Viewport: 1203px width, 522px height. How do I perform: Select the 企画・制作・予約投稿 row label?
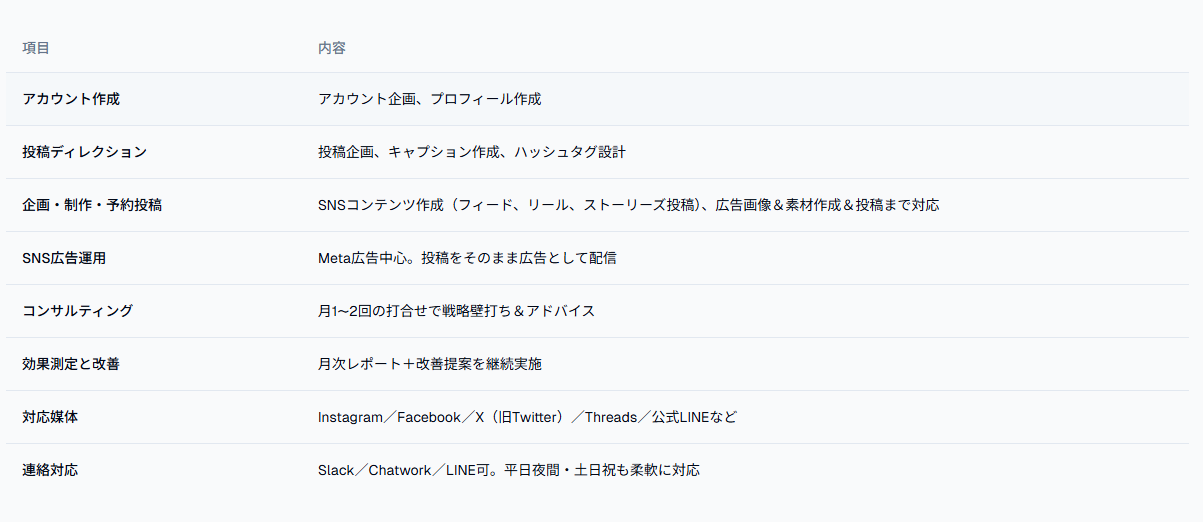[x=92, y=205]
